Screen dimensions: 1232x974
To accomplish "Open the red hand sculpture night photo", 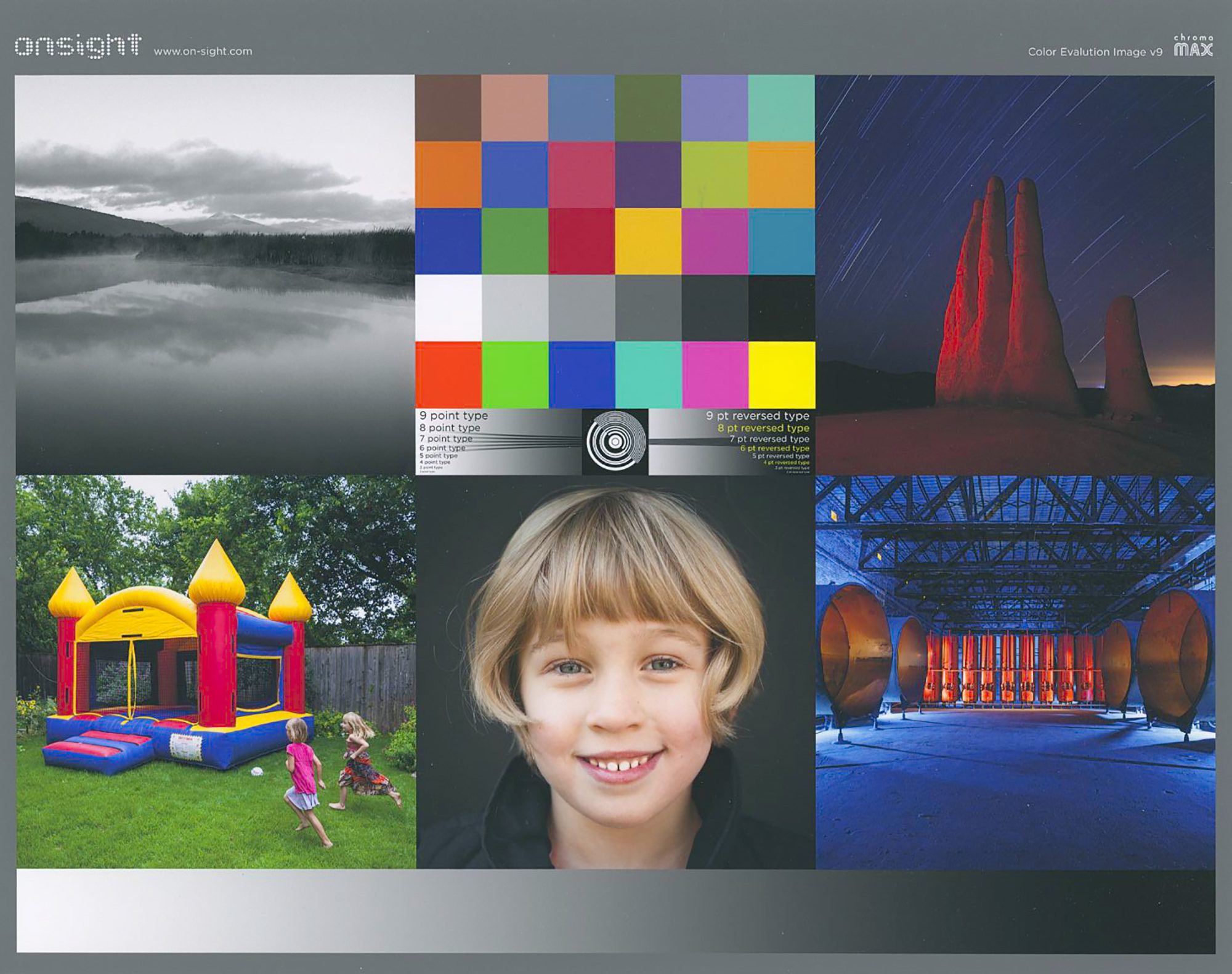I will pos(1015,274).
